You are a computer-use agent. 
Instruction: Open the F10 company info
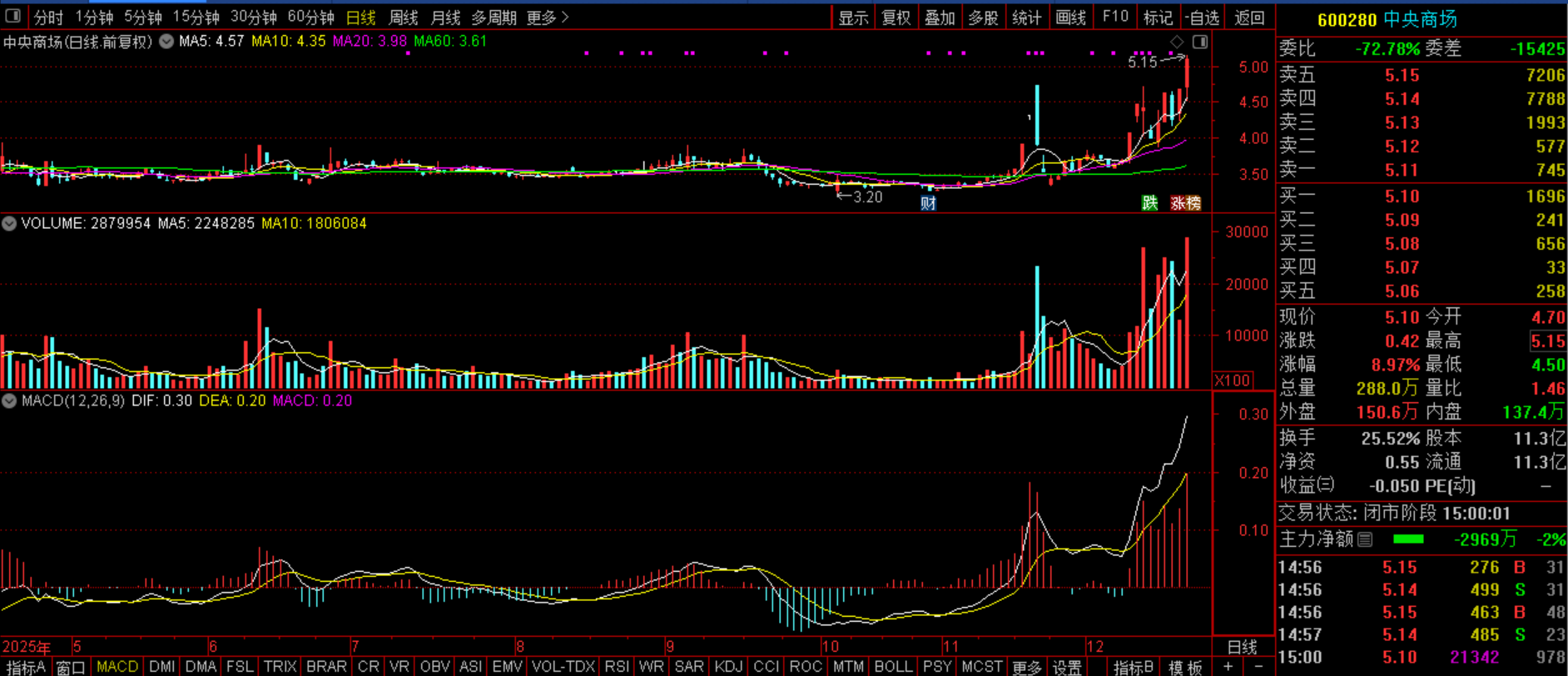[x=1114, y=17]
